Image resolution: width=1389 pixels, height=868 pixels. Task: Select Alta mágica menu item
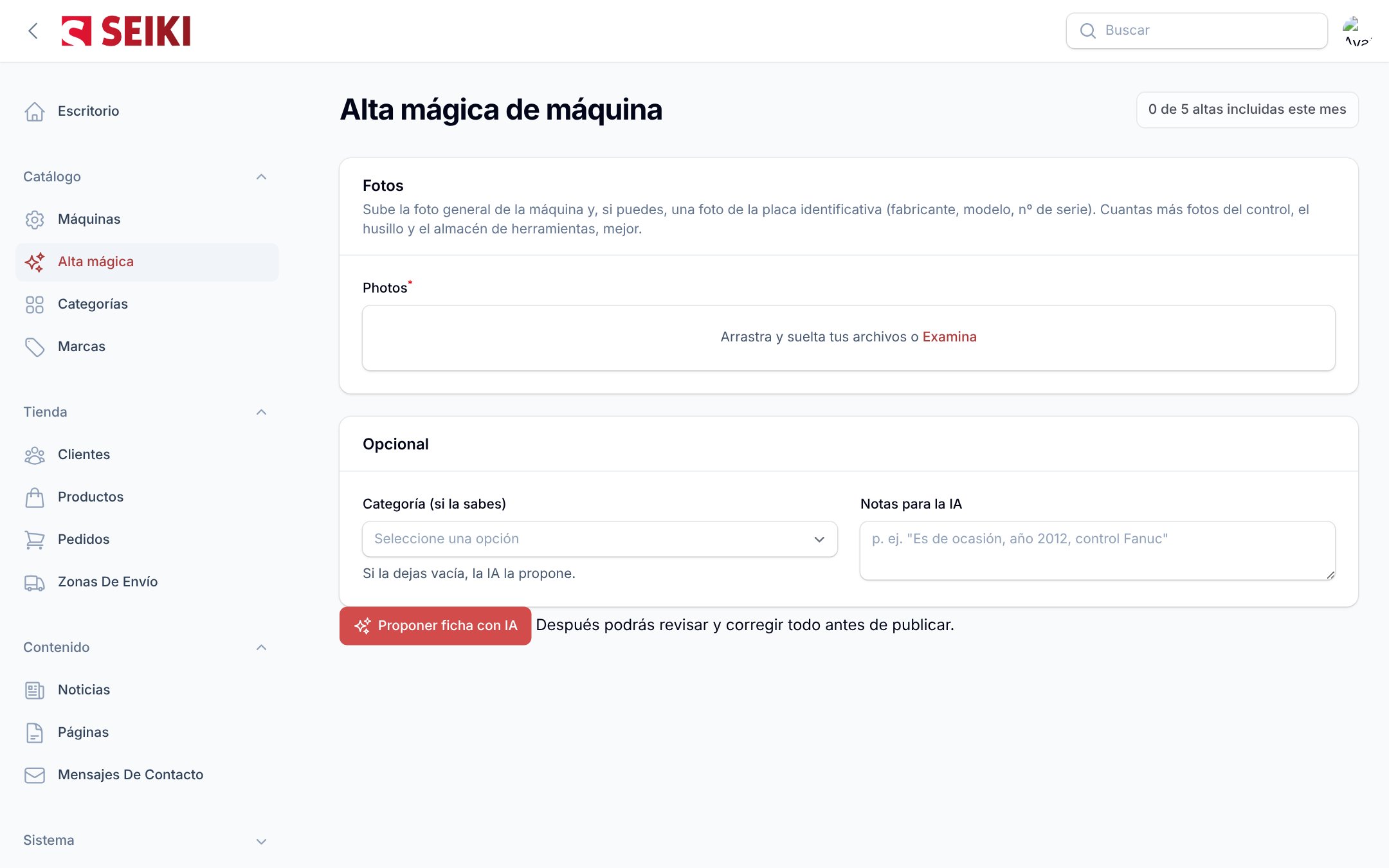147,262
